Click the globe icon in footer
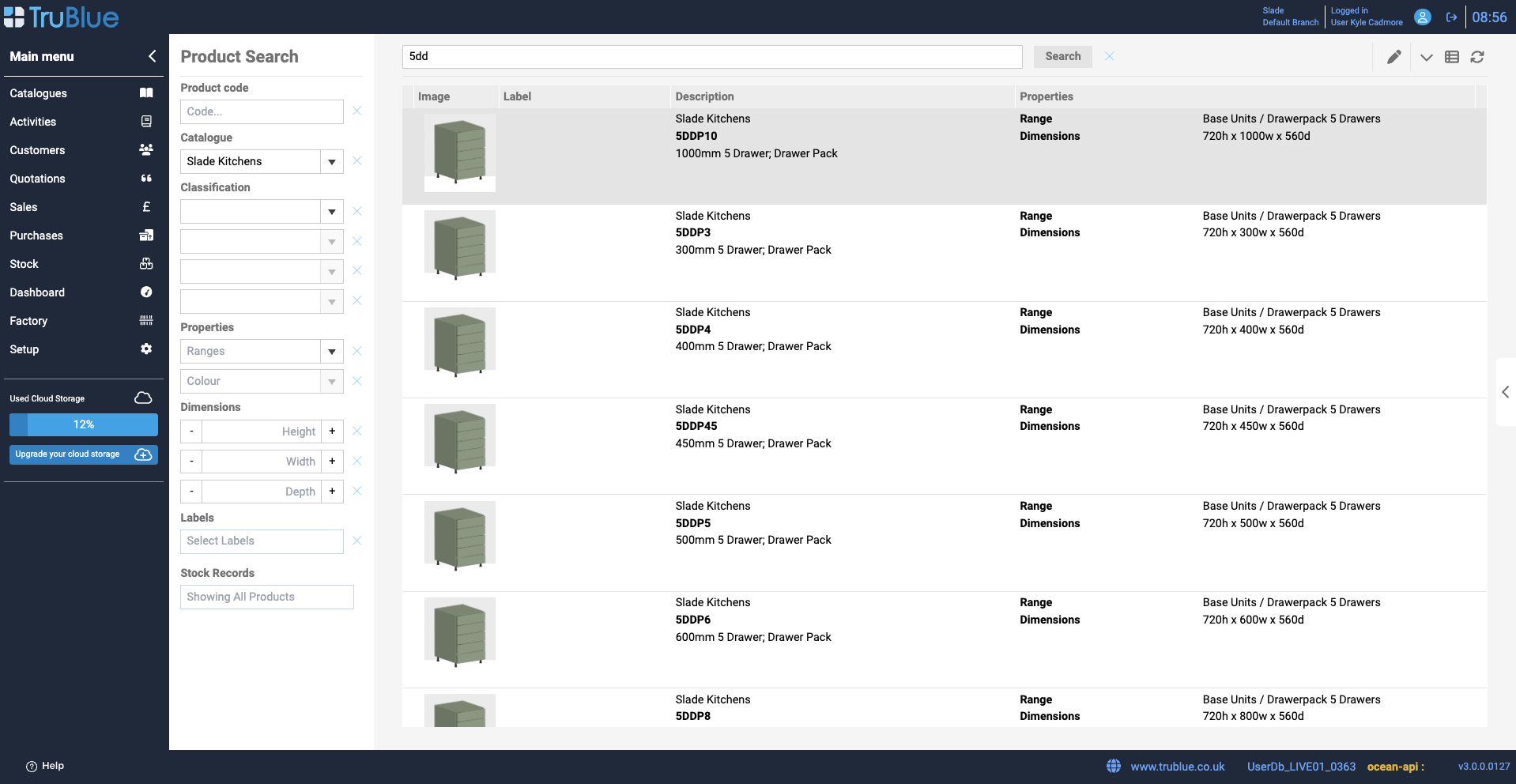The width and height of the screenshot is (1516, 784). pos(1114,766)
